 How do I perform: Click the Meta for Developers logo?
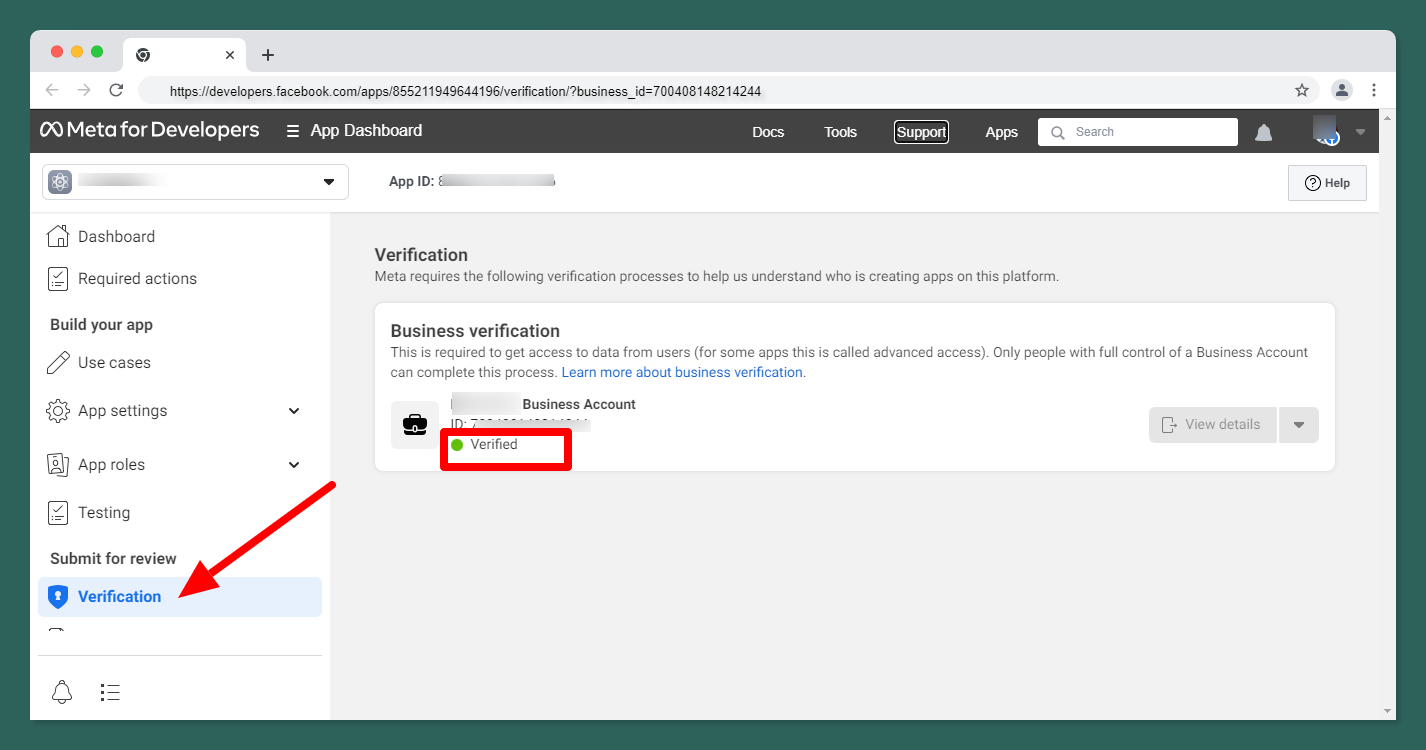click(x=150, y=130)
